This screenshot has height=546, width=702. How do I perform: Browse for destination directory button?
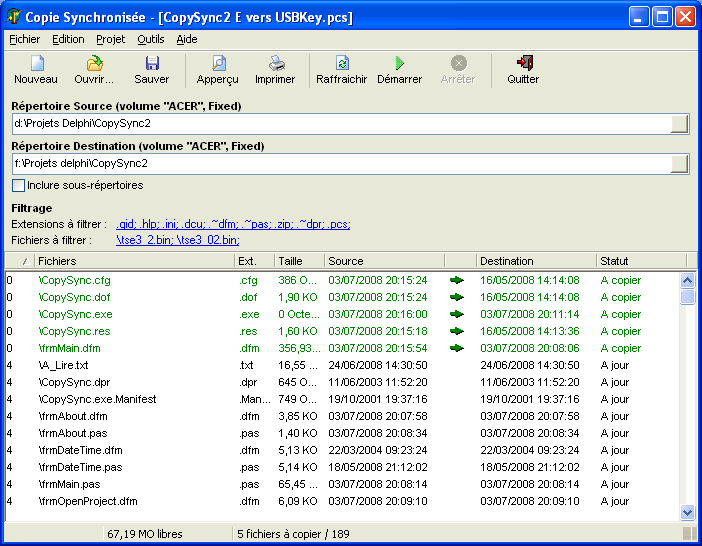(x=679, y=164)
